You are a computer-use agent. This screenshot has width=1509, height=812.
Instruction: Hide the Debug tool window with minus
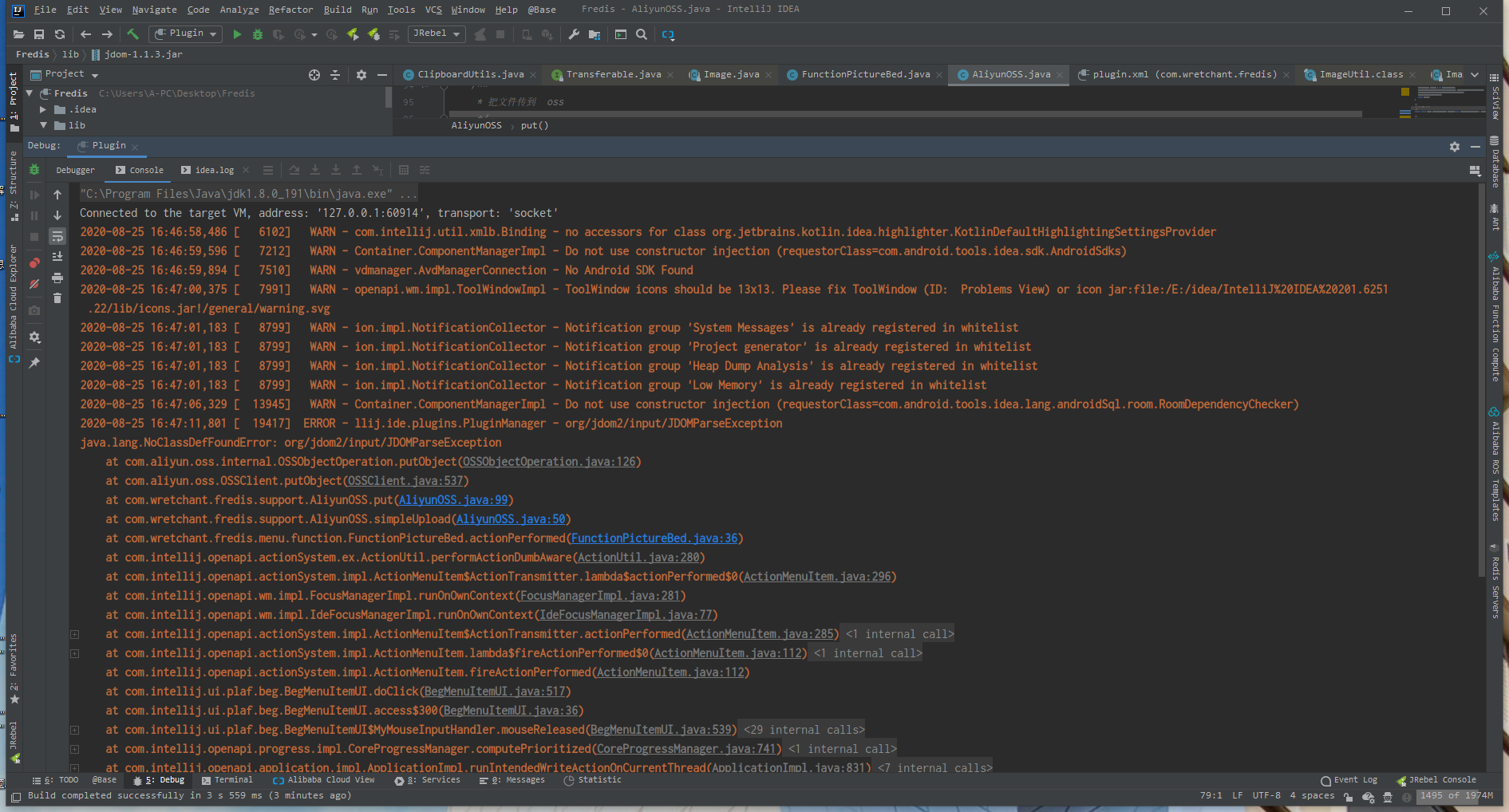tap(1475, 147)
